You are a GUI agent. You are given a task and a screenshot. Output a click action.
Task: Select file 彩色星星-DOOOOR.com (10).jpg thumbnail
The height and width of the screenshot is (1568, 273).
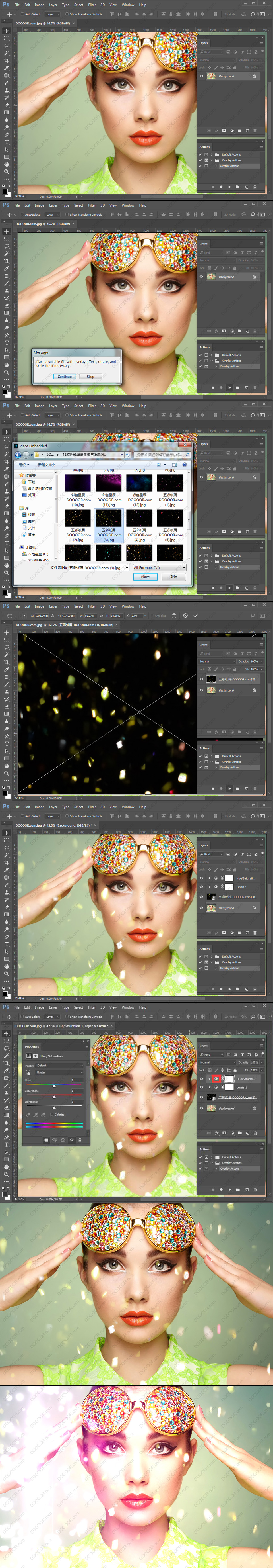pos(78,483)
